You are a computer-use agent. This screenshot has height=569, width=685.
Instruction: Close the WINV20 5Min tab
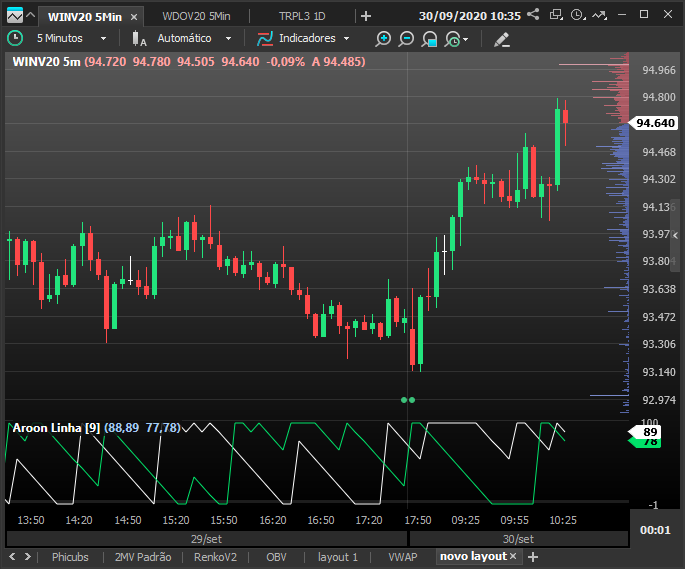tap(134, 17)
